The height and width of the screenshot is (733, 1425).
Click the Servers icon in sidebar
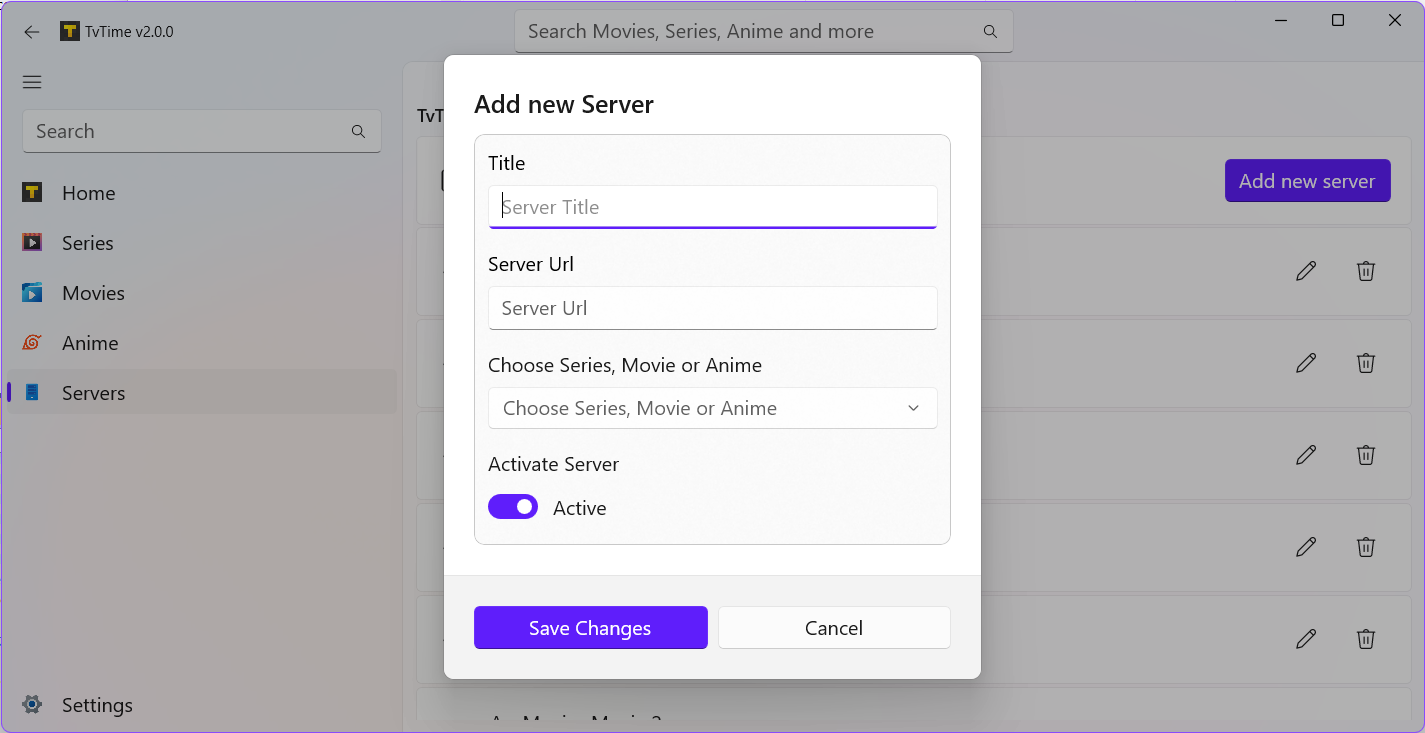pos(32,392)
